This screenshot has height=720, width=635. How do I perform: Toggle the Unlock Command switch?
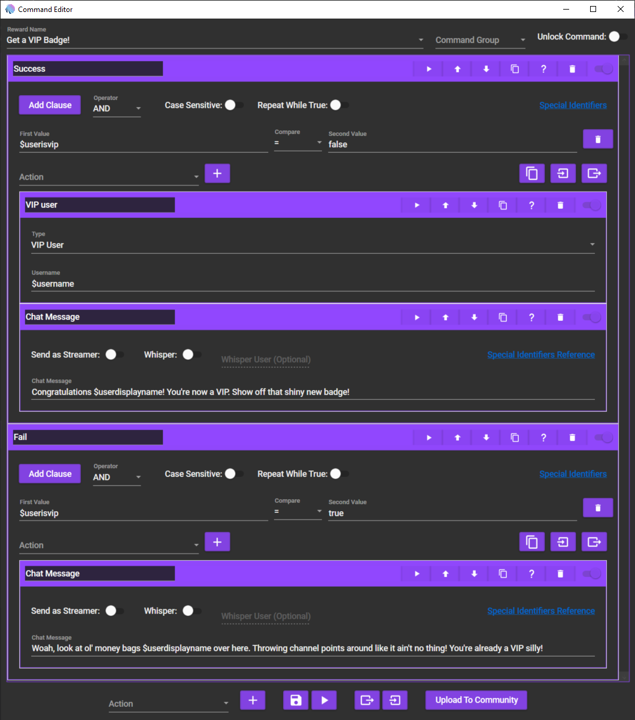click(617, 37)
